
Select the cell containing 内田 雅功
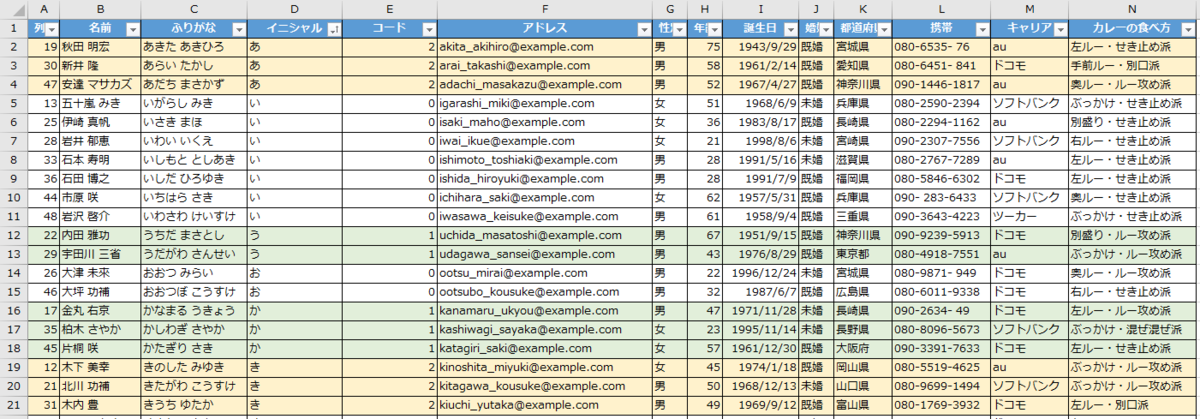[x=101, y=235]
